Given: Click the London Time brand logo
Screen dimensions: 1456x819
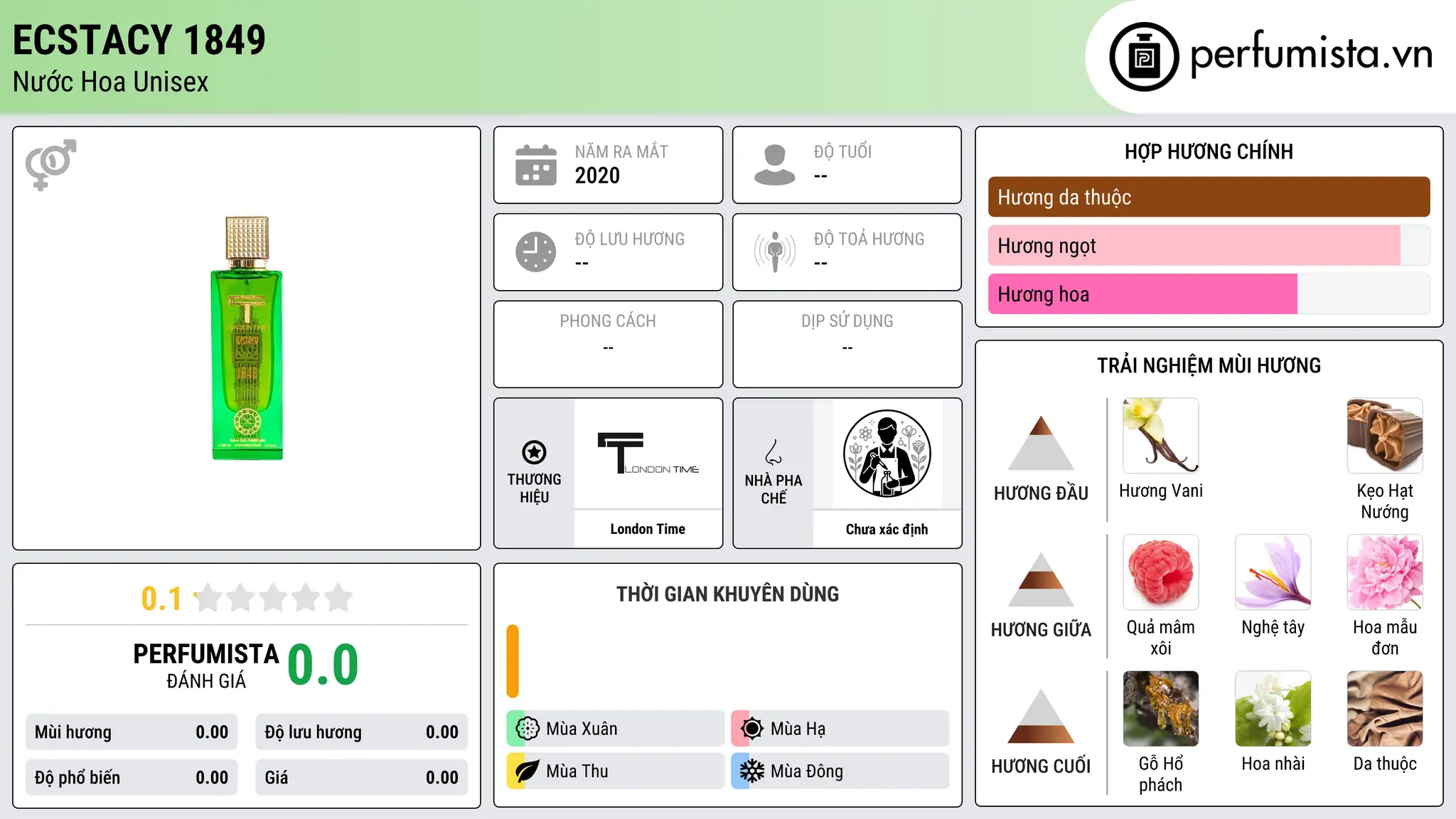Looking at the screenshot, I should click(648, 453).
